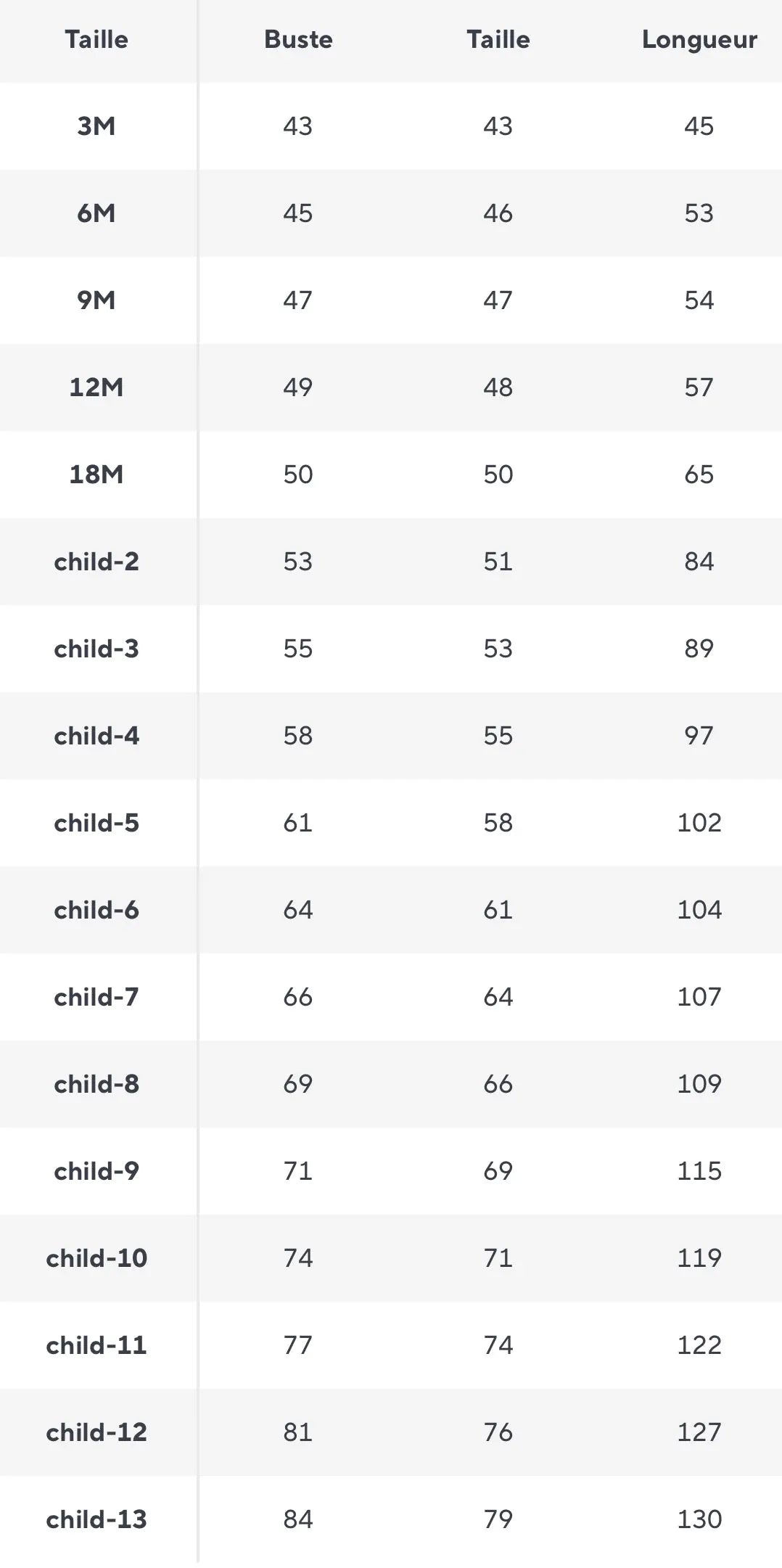Click Longueur value 107 for child-7
The width and height of the screenshot is (782, 1568).
699,997
